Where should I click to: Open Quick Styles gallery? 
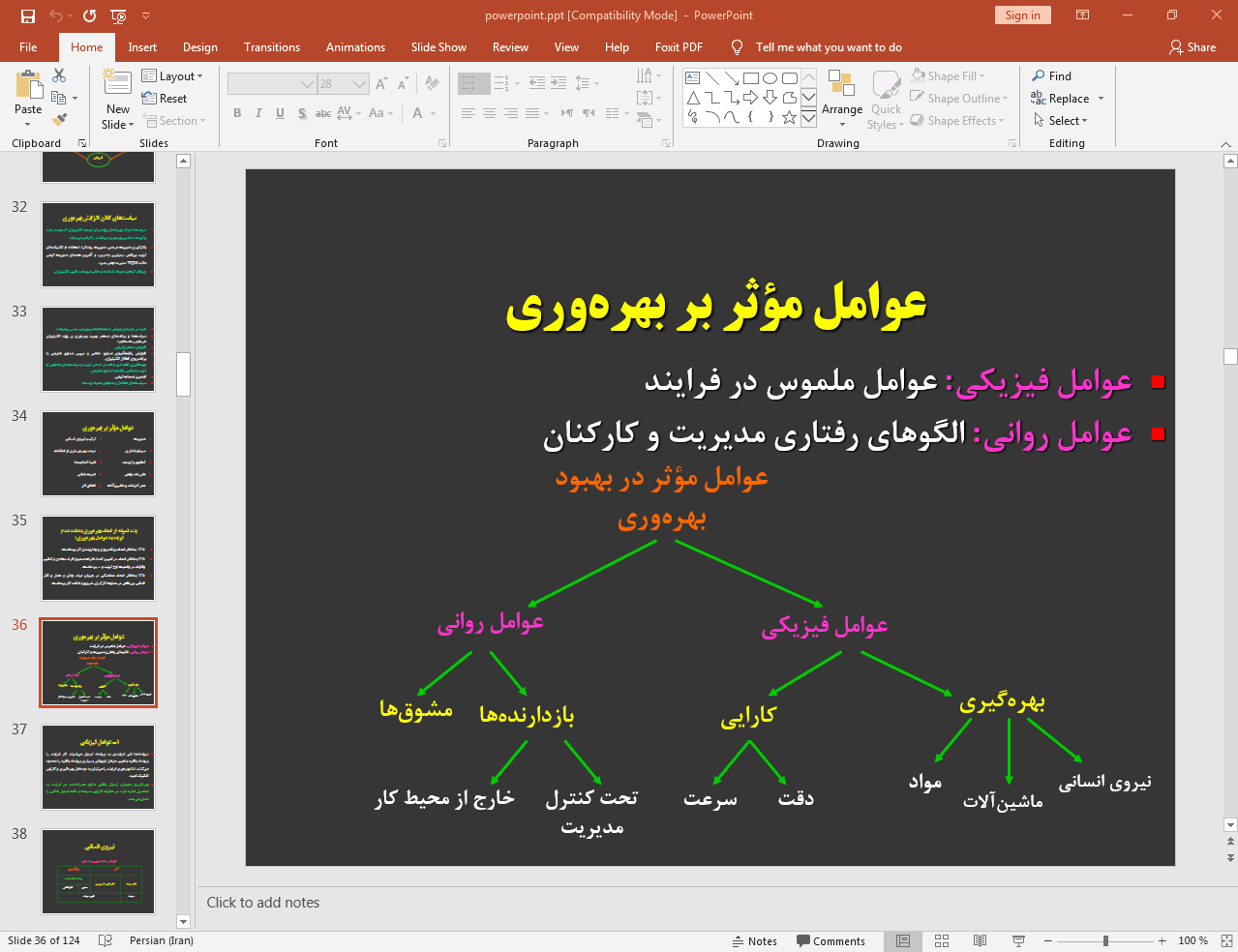click(886, 100)
